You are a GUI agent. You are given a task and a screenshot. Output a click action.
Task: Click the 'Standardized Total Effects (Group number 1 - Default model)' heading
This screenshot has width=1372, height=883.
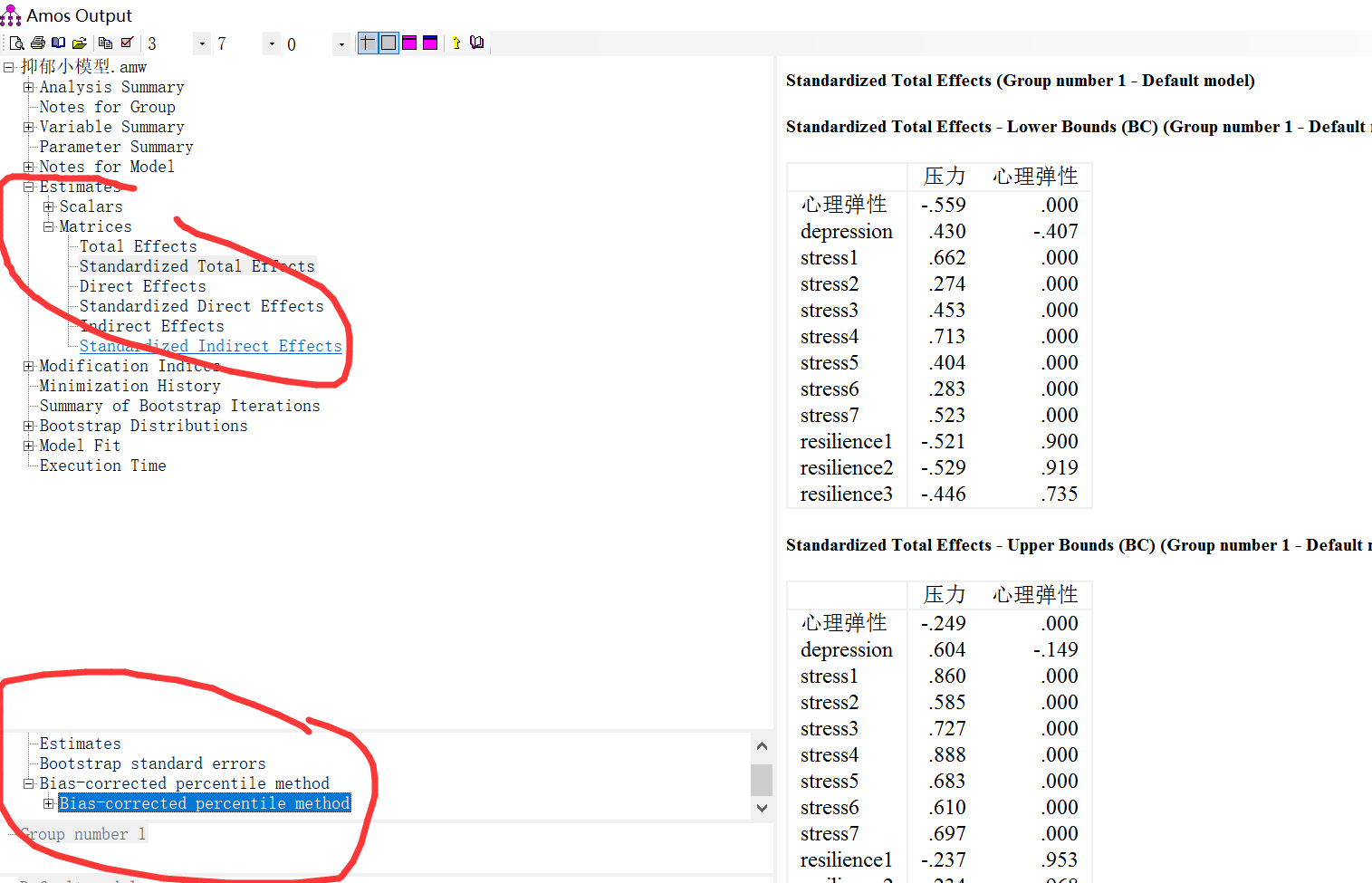click(1021, 81)
